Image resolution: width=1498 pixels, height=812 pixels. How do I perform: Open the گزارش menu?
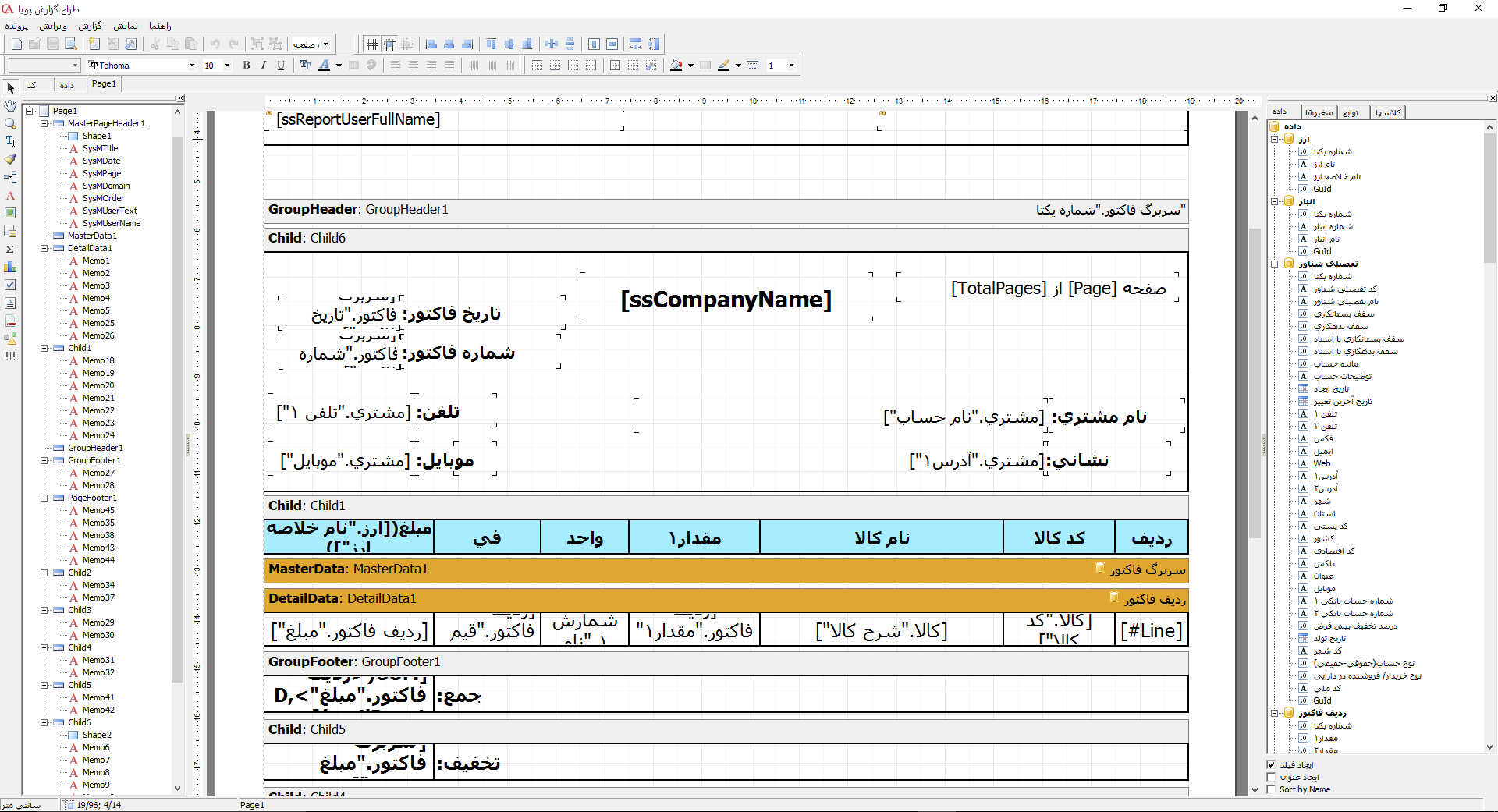pos(91,26)
